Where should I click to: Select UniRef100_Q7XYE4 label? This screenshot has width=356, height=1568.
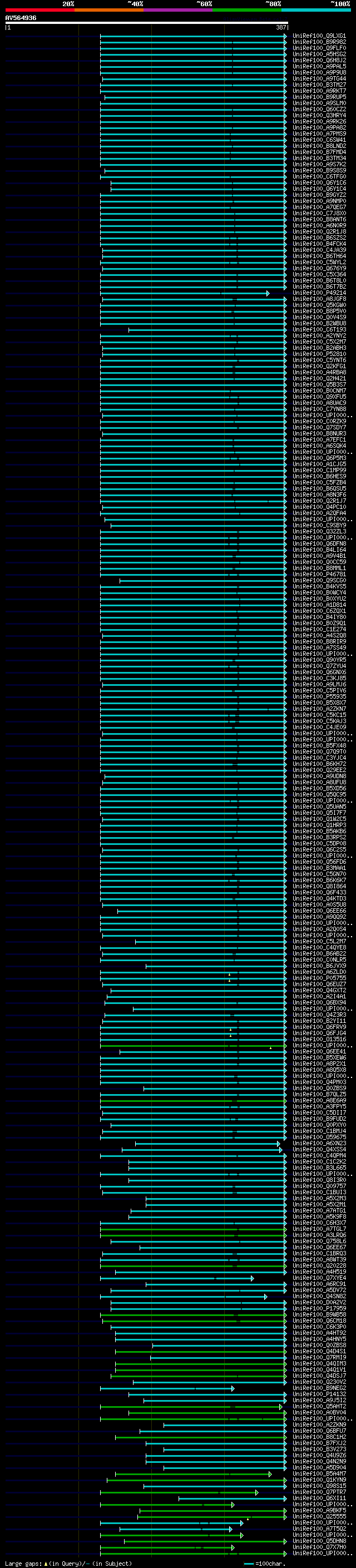319,1278
